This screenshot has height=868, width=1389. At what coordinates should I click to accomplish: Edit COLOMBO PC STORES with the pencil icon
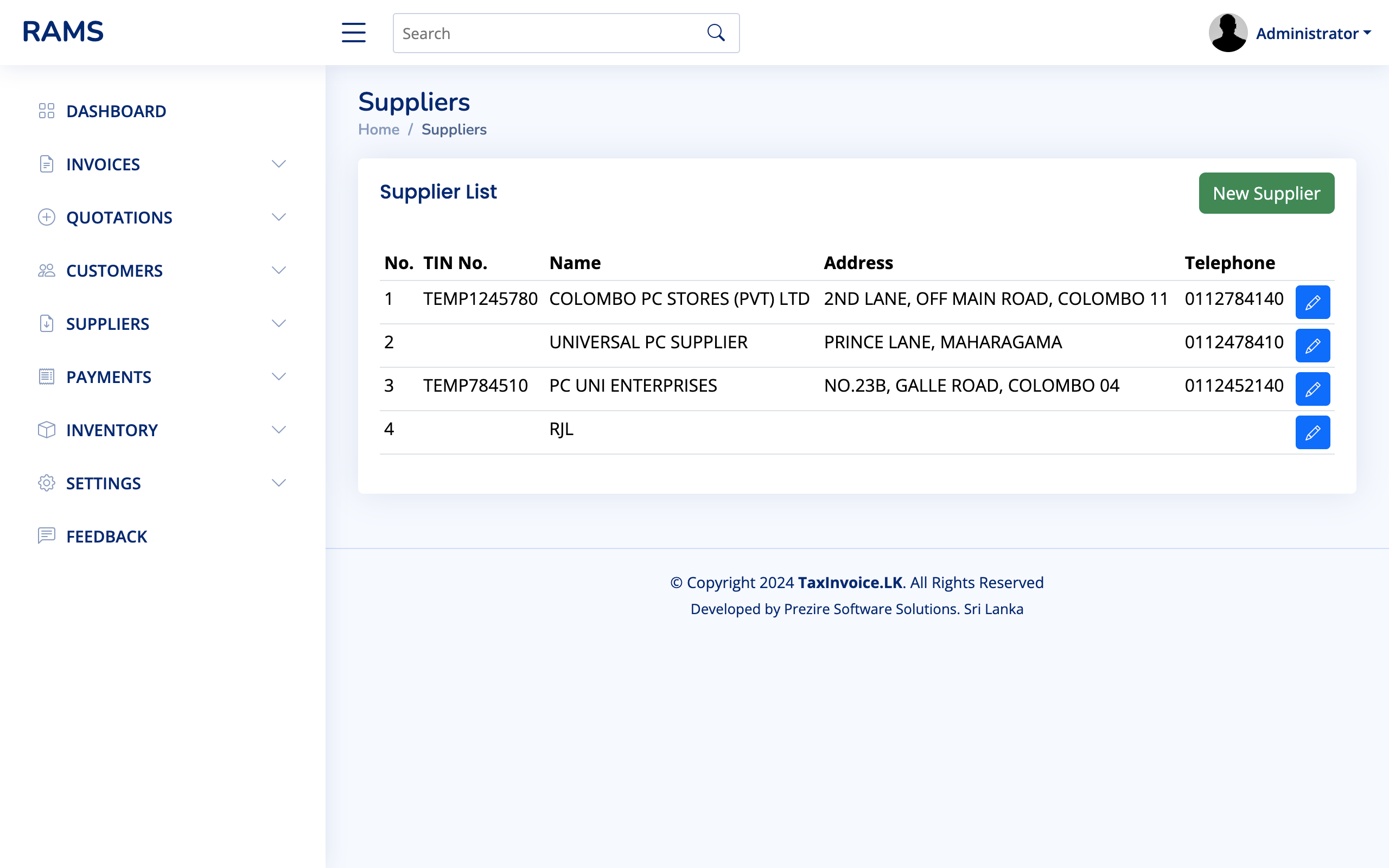[x=1313, y=302]
